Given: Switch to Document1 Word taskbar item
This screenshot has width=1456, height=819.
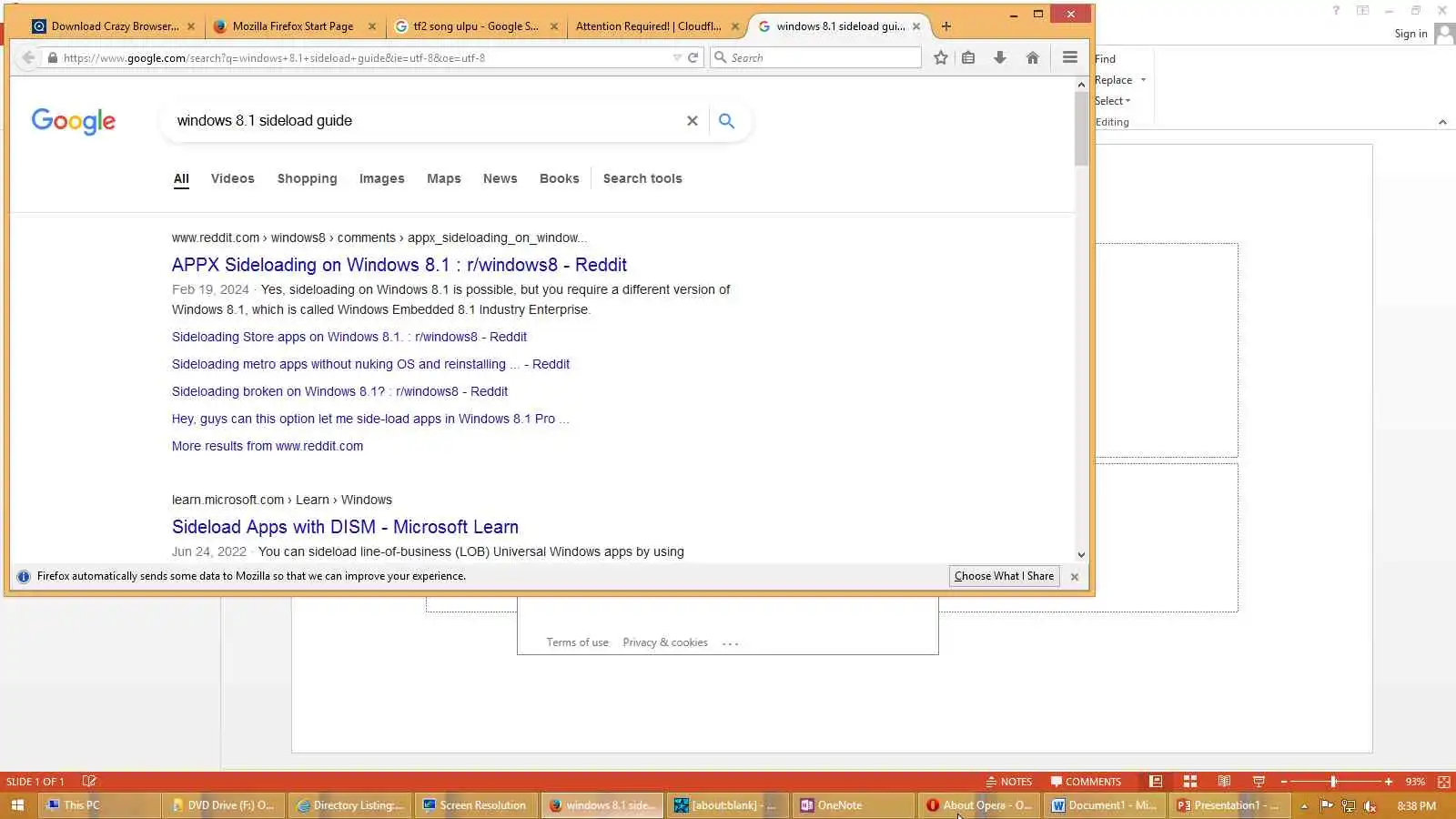Looking at the screenshot, I should 1104,805.
